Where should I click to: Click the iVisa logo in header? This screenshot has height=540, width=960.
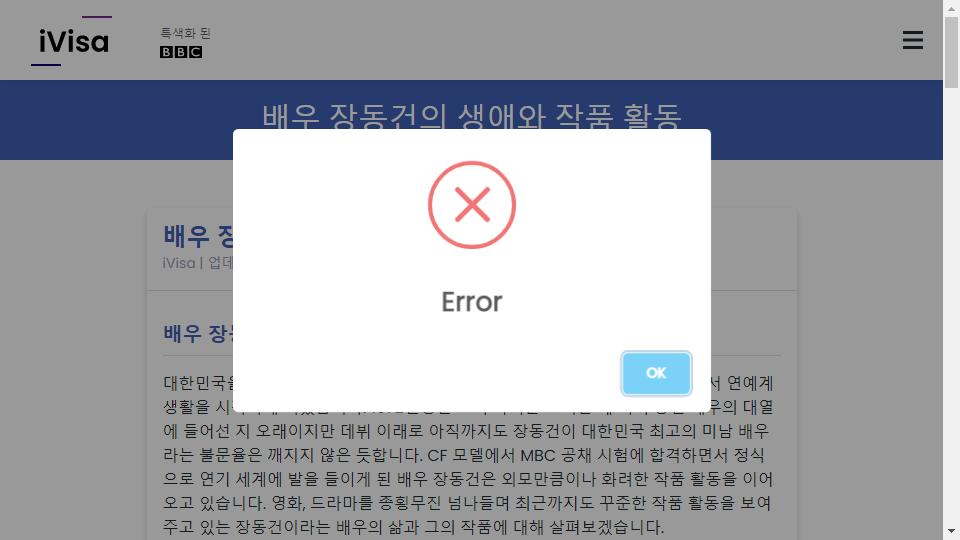pos(72,40)
